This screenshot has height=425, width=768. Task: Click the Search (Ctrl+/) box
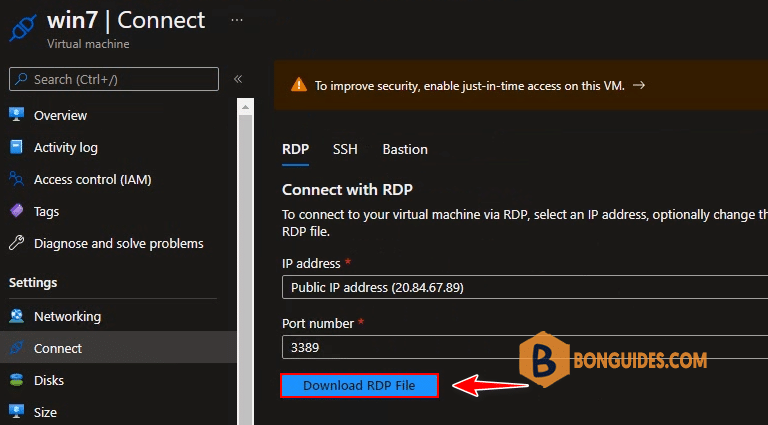(x=114, y=79)
